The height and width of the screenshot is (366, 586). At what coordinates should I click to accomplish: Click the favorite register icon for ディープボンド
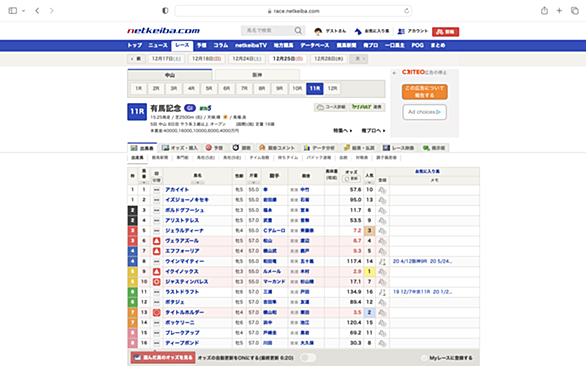(382, 343)
